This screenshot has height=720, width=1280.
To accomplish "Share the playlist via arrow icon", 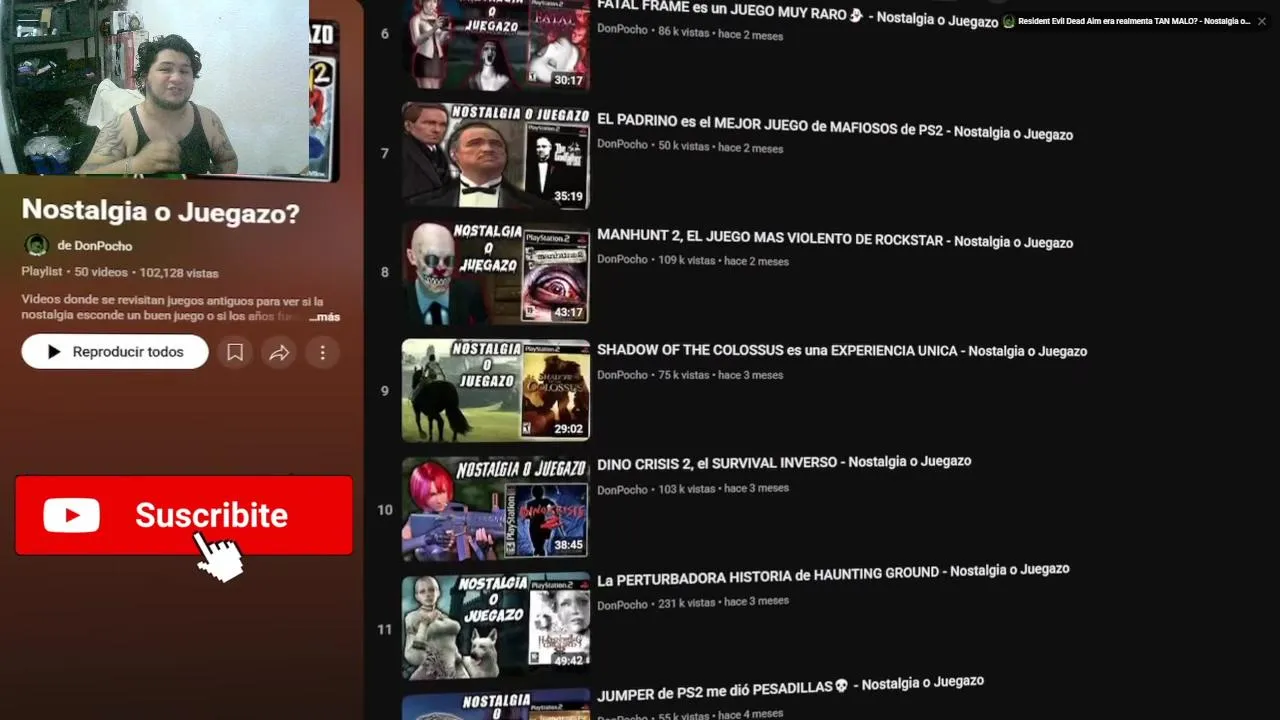I will click(x=279, y=352).
